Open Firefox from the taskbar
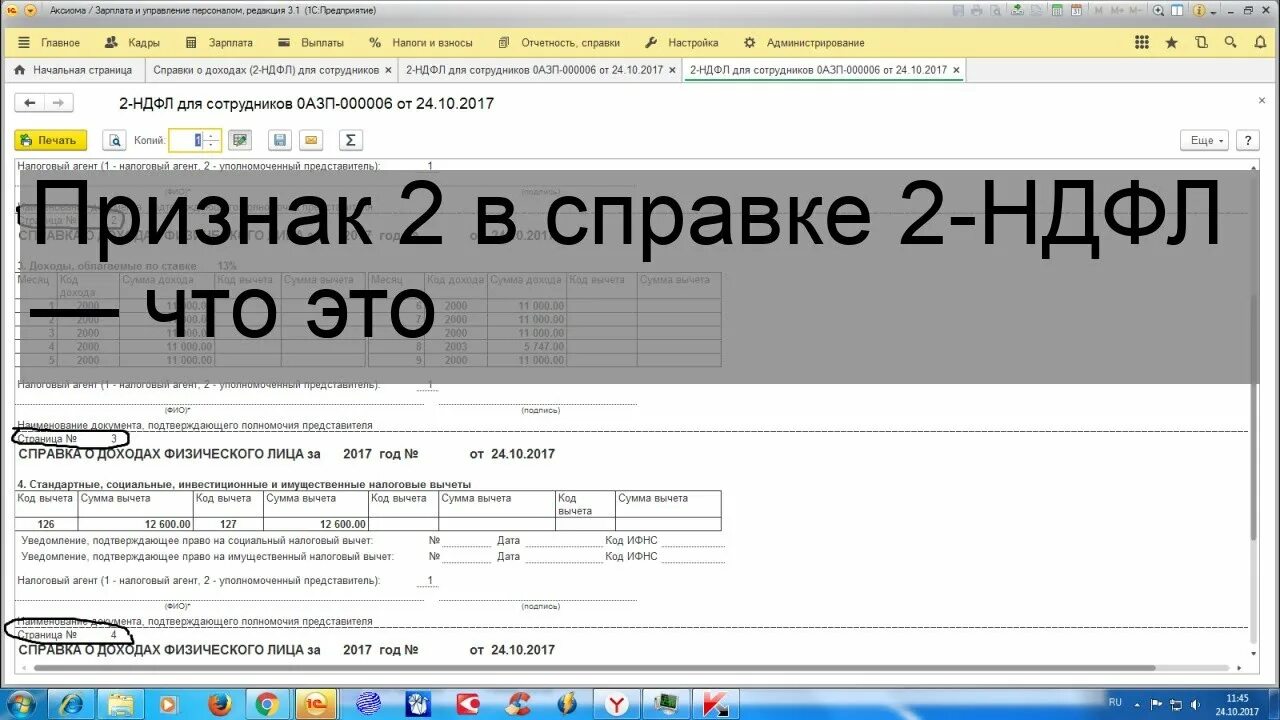Screen dimensions: 1280x720 pos(220,703)
